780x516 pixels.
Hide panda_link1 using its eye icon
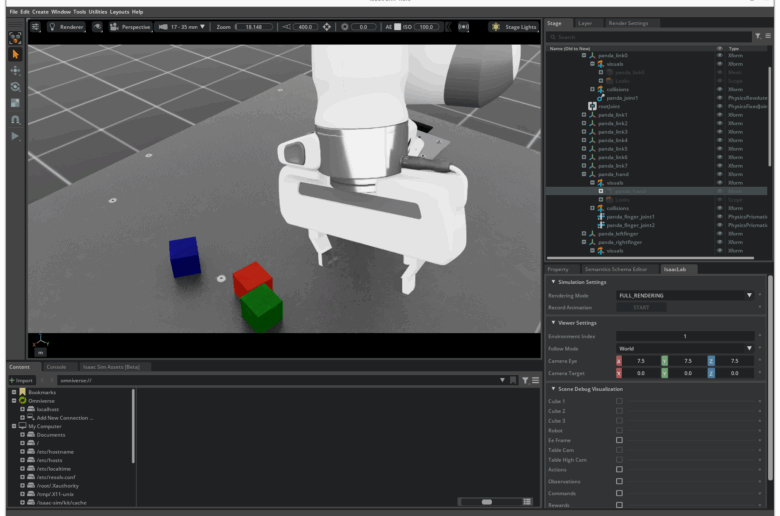719,115
